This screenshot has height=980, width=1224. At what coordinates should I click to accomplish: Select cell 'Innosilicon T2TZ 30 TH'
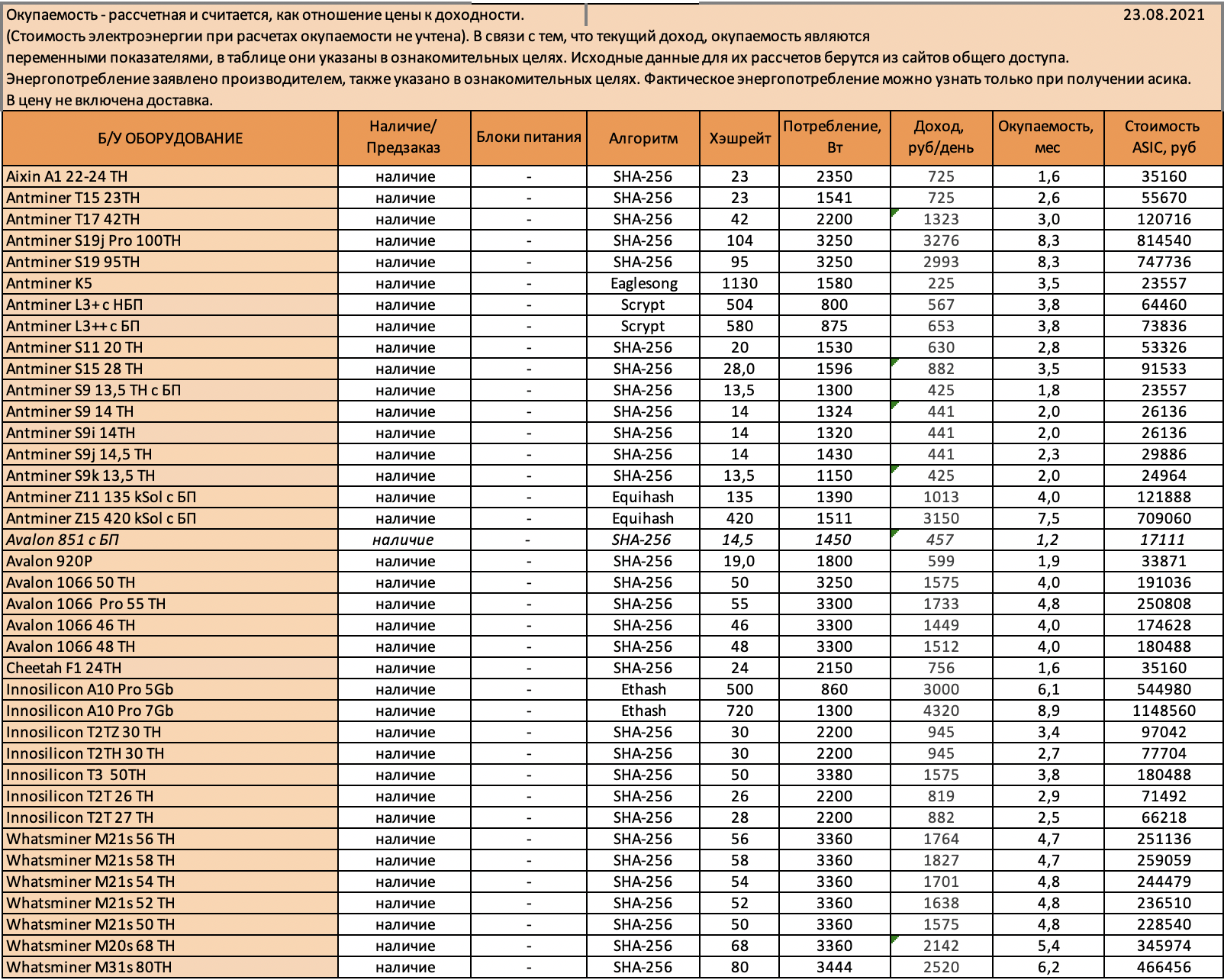coord(170,732)
